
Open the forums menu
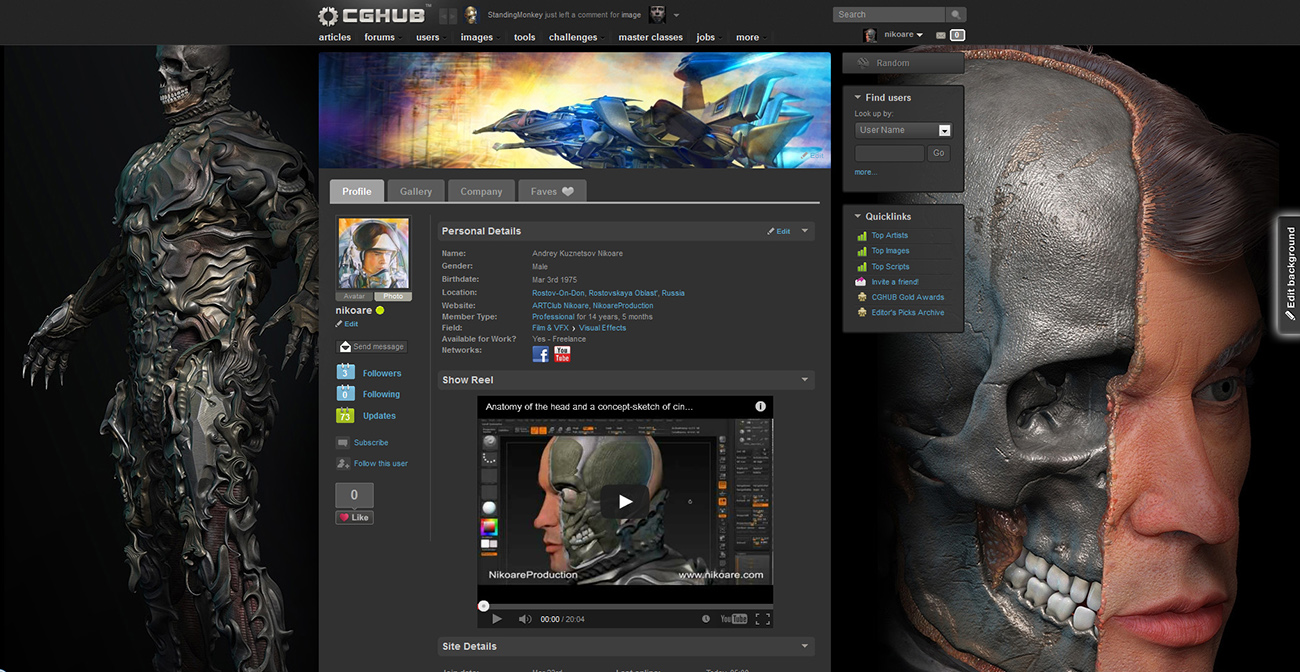pos(380,37)
